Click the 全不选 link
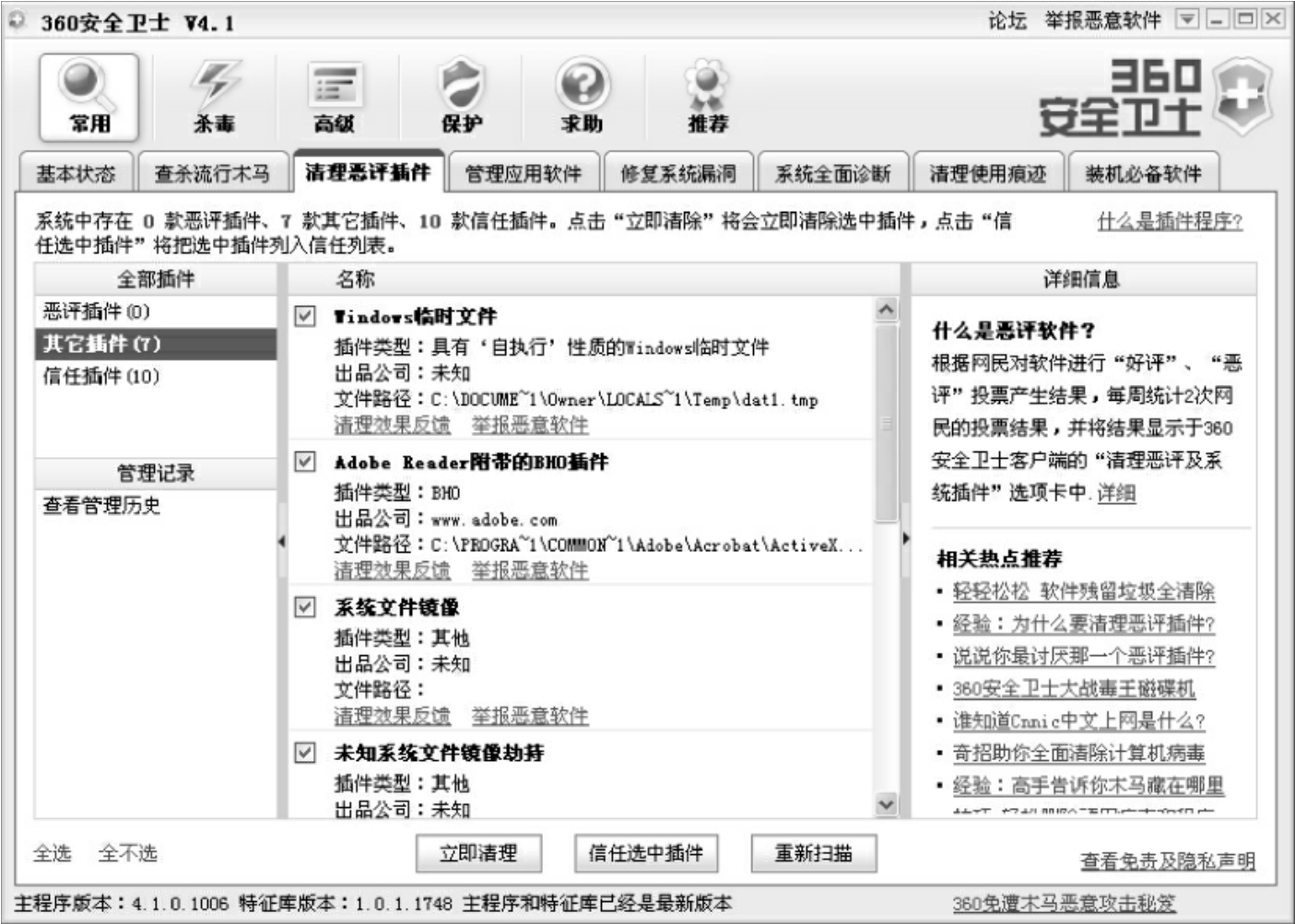 (x=128, y=853)
